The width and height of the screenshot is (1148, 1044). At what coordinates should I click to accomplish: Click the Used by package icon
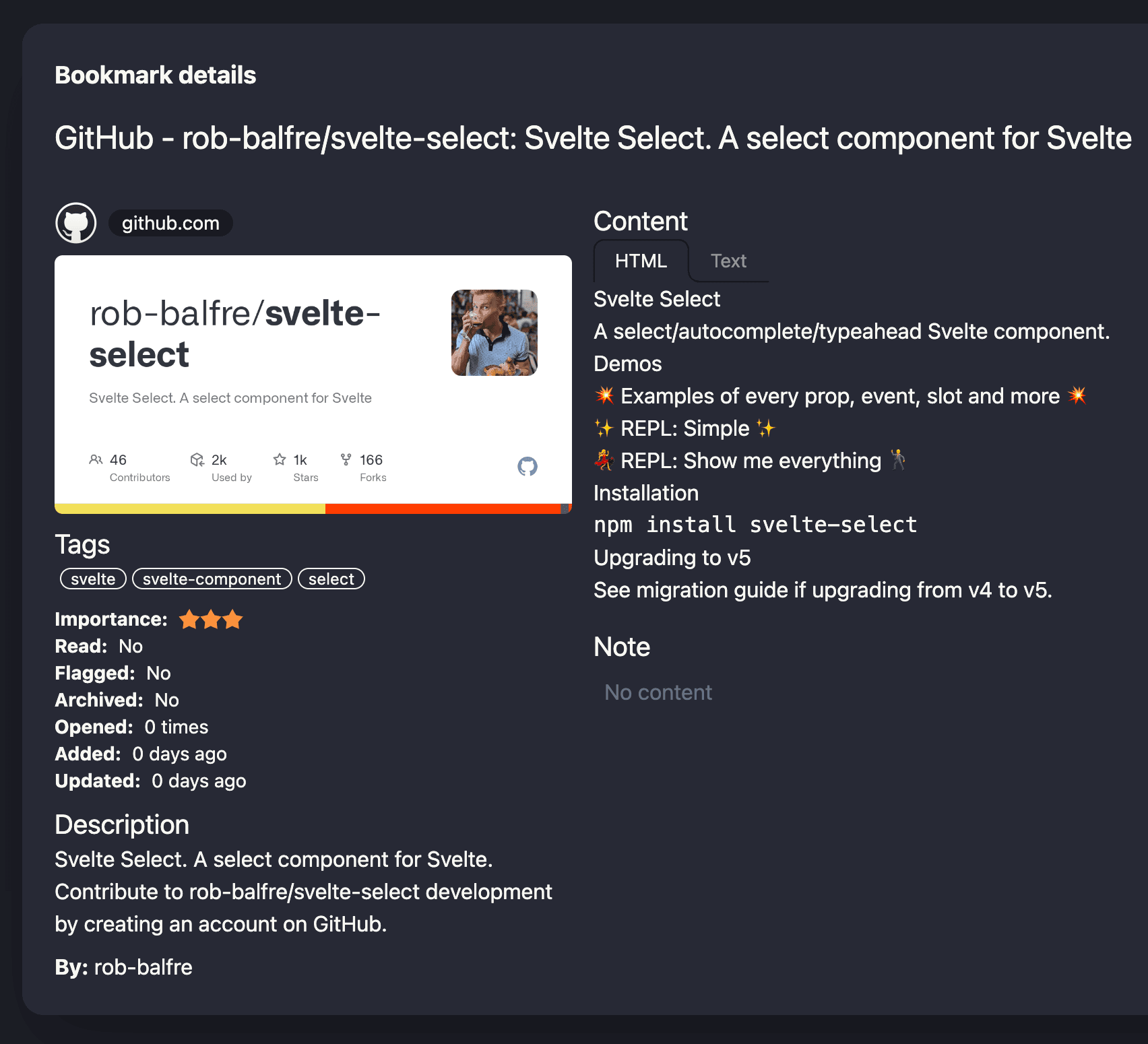coord(197,460)
